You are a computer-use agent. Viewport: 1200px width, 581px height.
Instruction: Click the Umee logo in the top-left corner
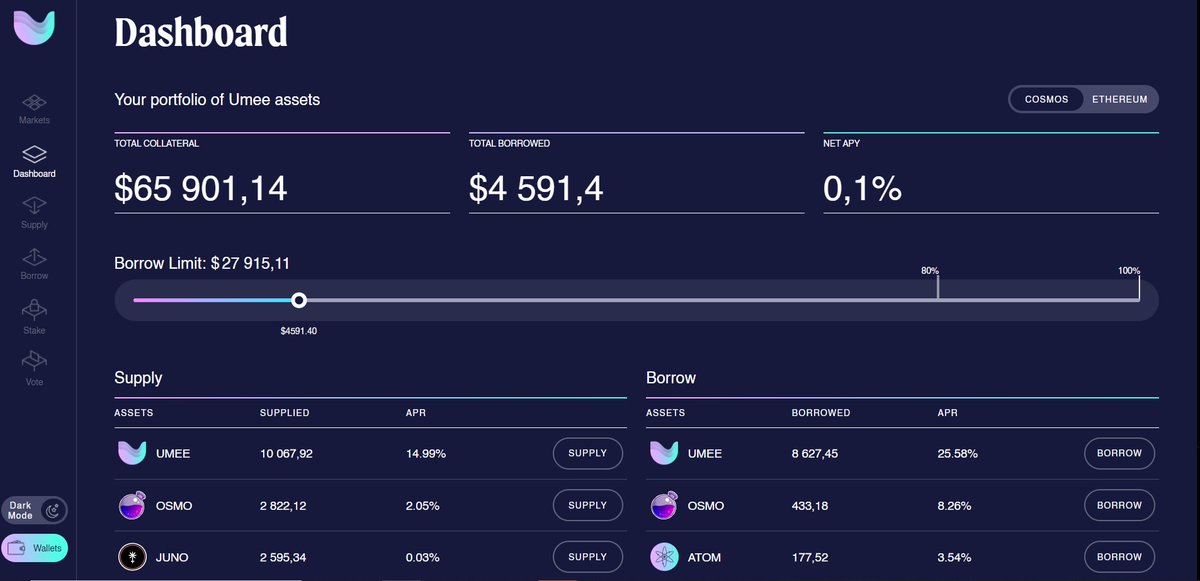point(33,27)
